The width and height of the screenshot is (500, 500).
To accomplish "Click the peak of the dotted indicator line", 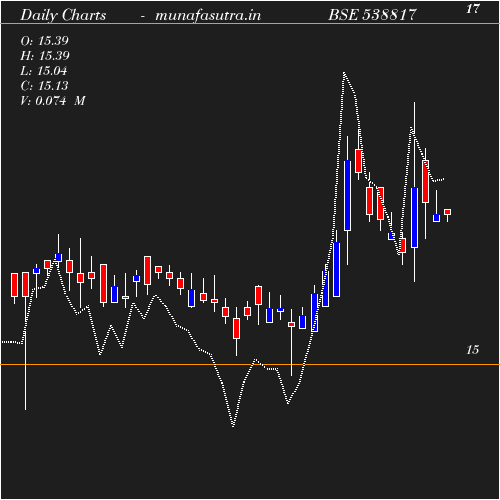I will (344, 72).
